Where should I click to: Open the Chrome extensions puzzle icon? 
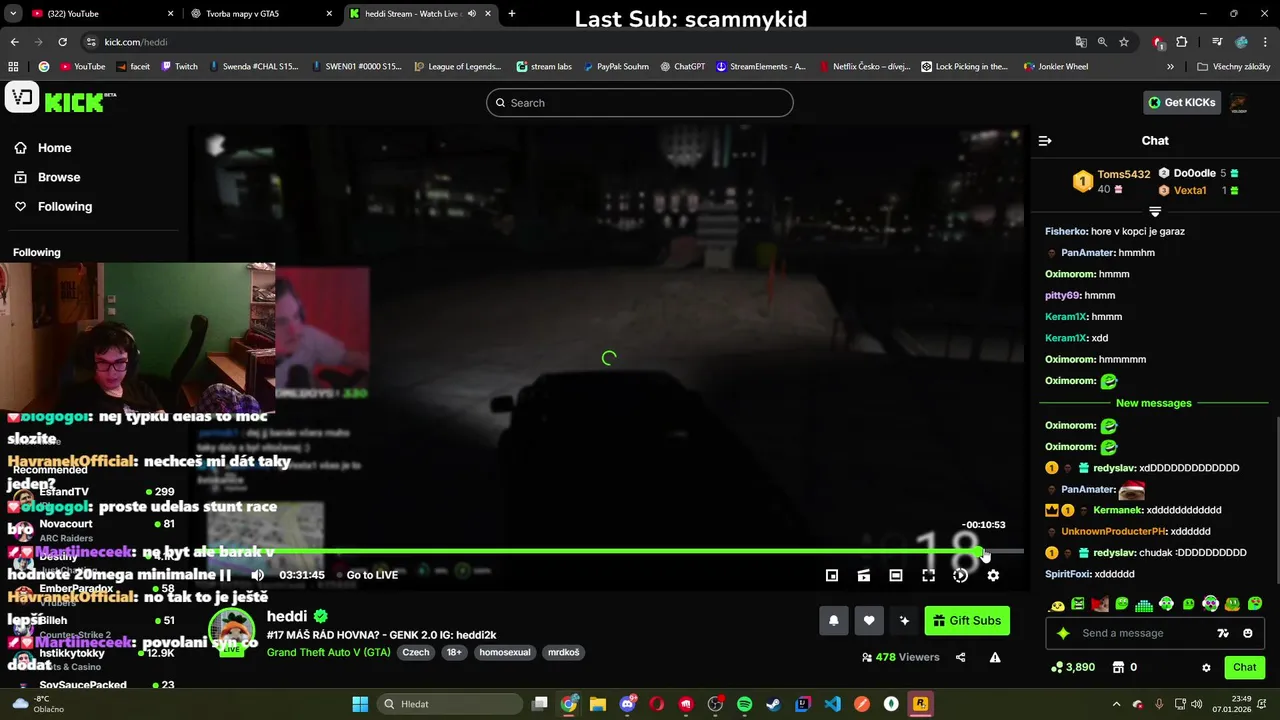click(x=1182, y=42)
